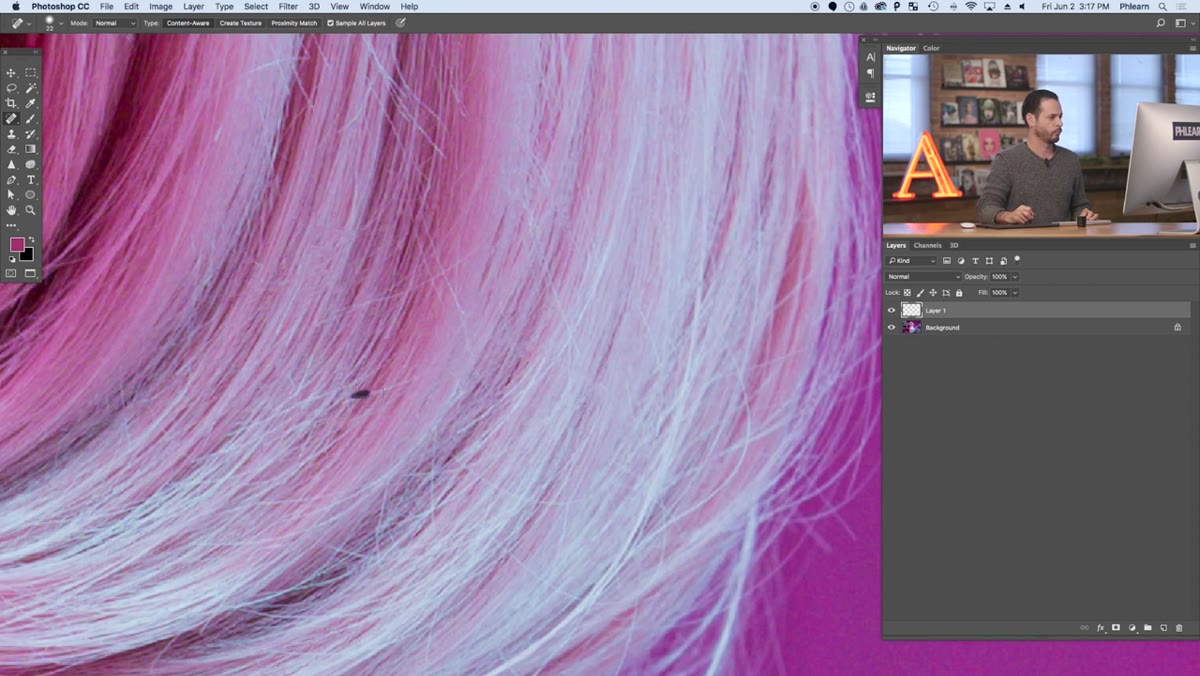Toggle lock image pixels brush icon
Image resolution: width=1200 pixels, height=676 pixels.
pyautogui.click(x=921, y=293)
